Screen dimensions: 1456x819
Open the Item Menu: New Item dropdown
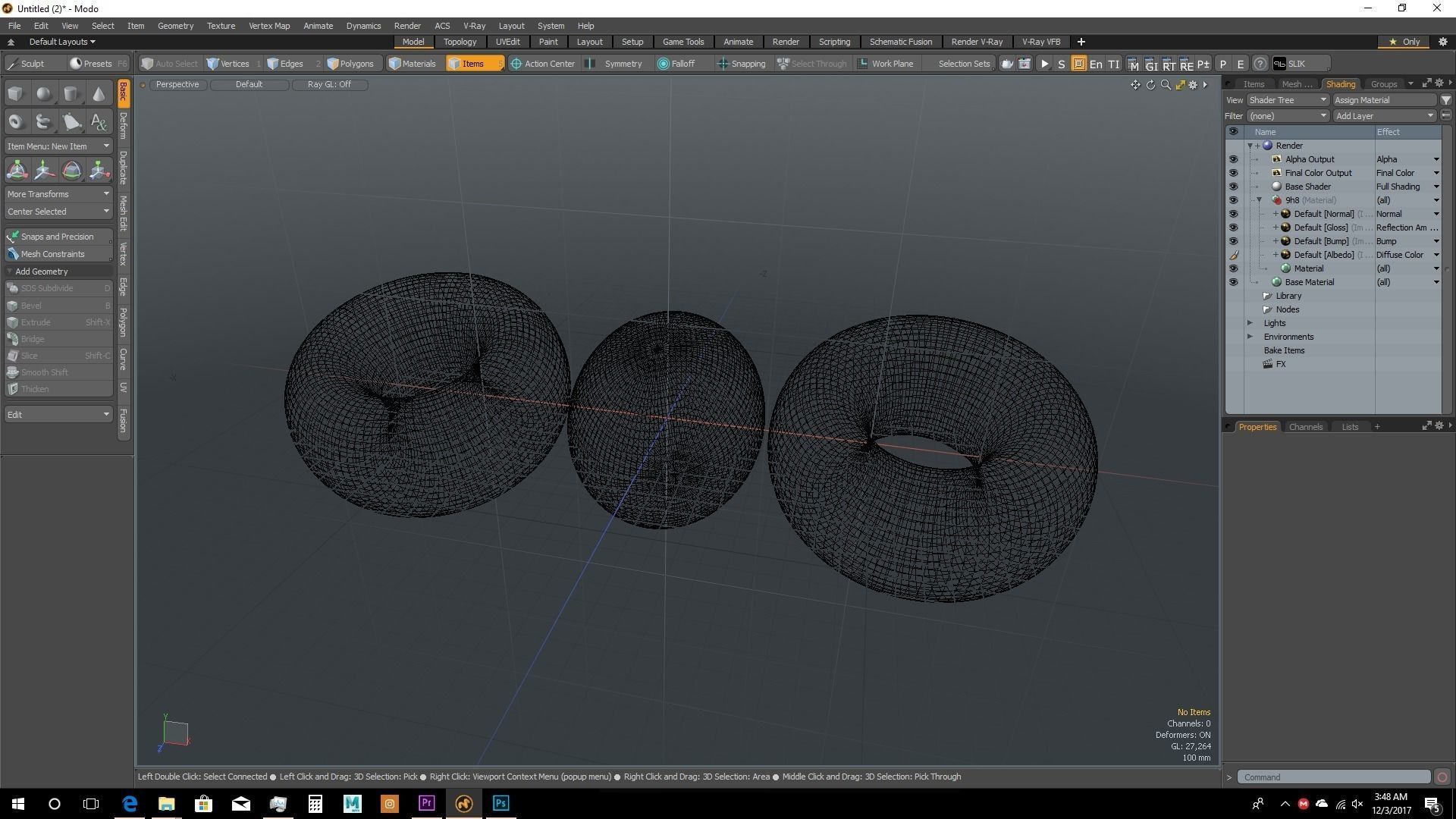coord(58,146)
